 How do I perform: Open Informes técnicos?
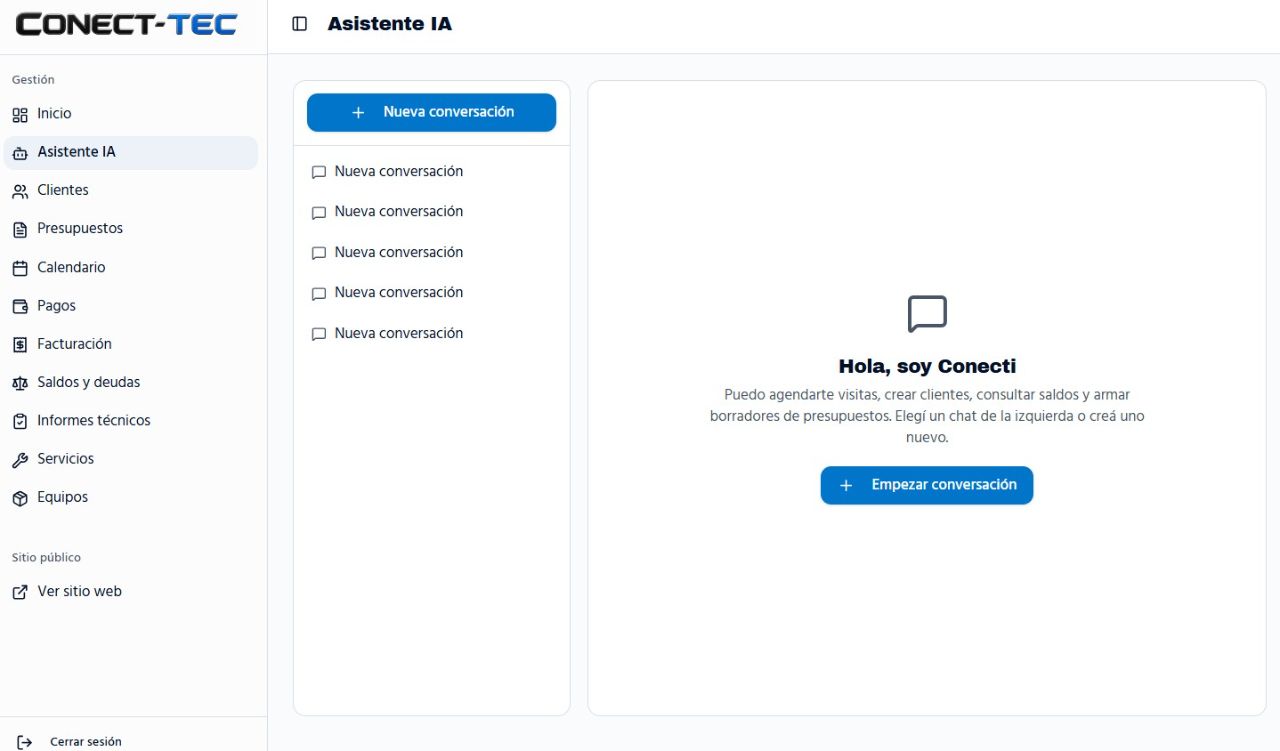[131, 421]
